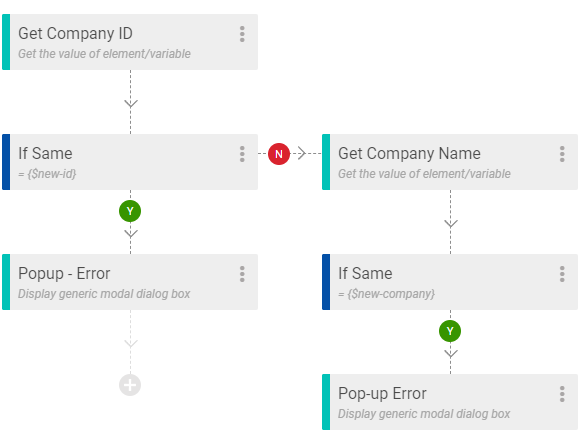Open options for If Same {$new-id} step
Viewport: 578px width, 433px height.
242,154
